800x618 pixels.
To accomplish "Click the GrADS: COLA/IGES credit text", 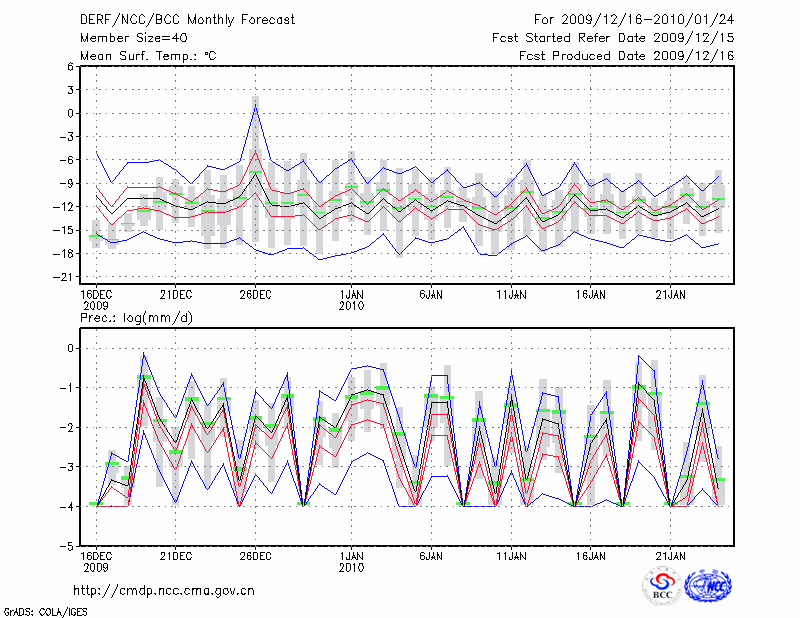I will click(43, 610).
